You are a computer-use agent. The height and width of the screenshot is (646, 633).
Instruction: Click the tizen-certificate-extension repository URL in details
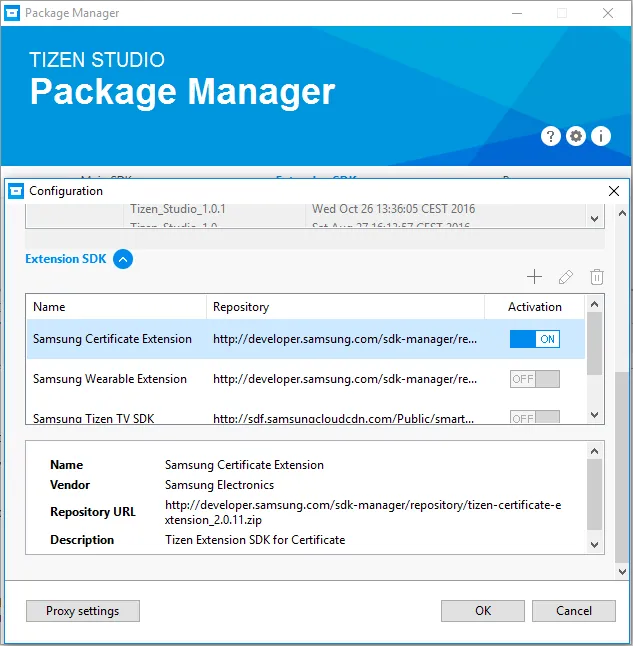pyautogui.click(x=363, y=513)
